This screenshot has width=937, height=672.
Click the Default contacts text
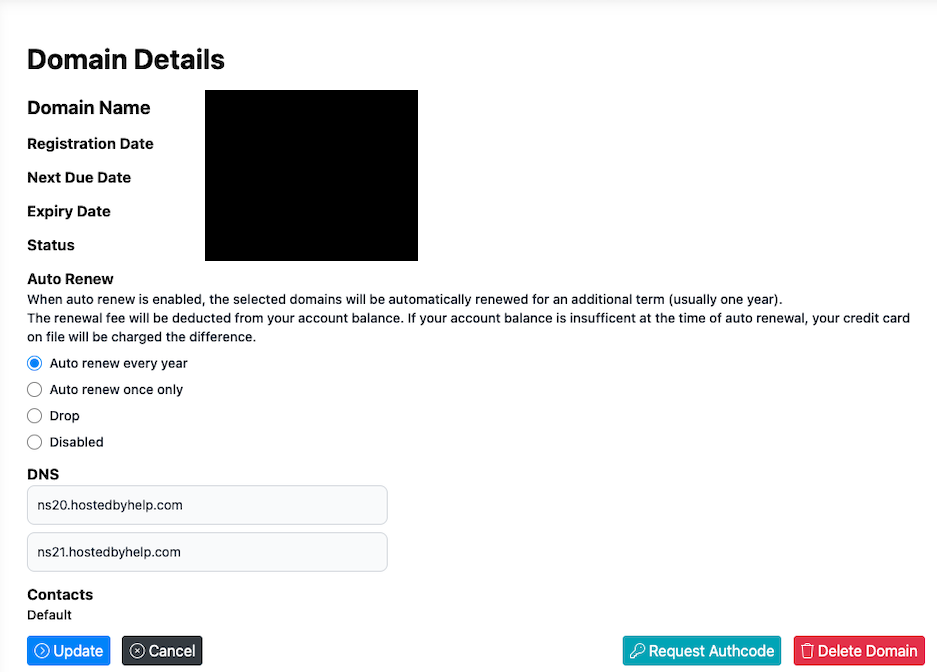(49, 615)
